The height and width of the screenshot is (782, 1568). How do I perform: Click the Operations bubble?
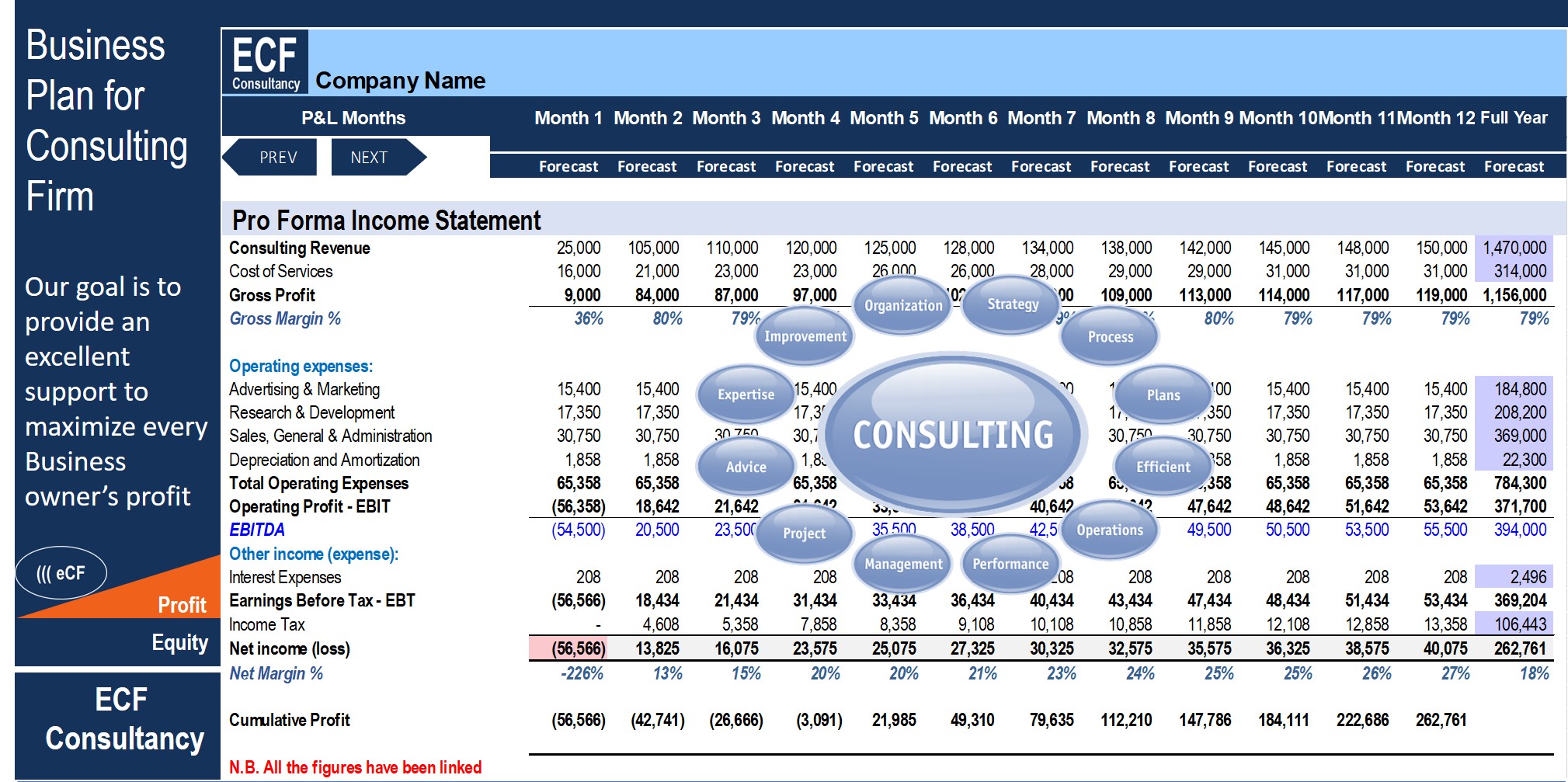pyautogui.click(x=1110, y=530)
